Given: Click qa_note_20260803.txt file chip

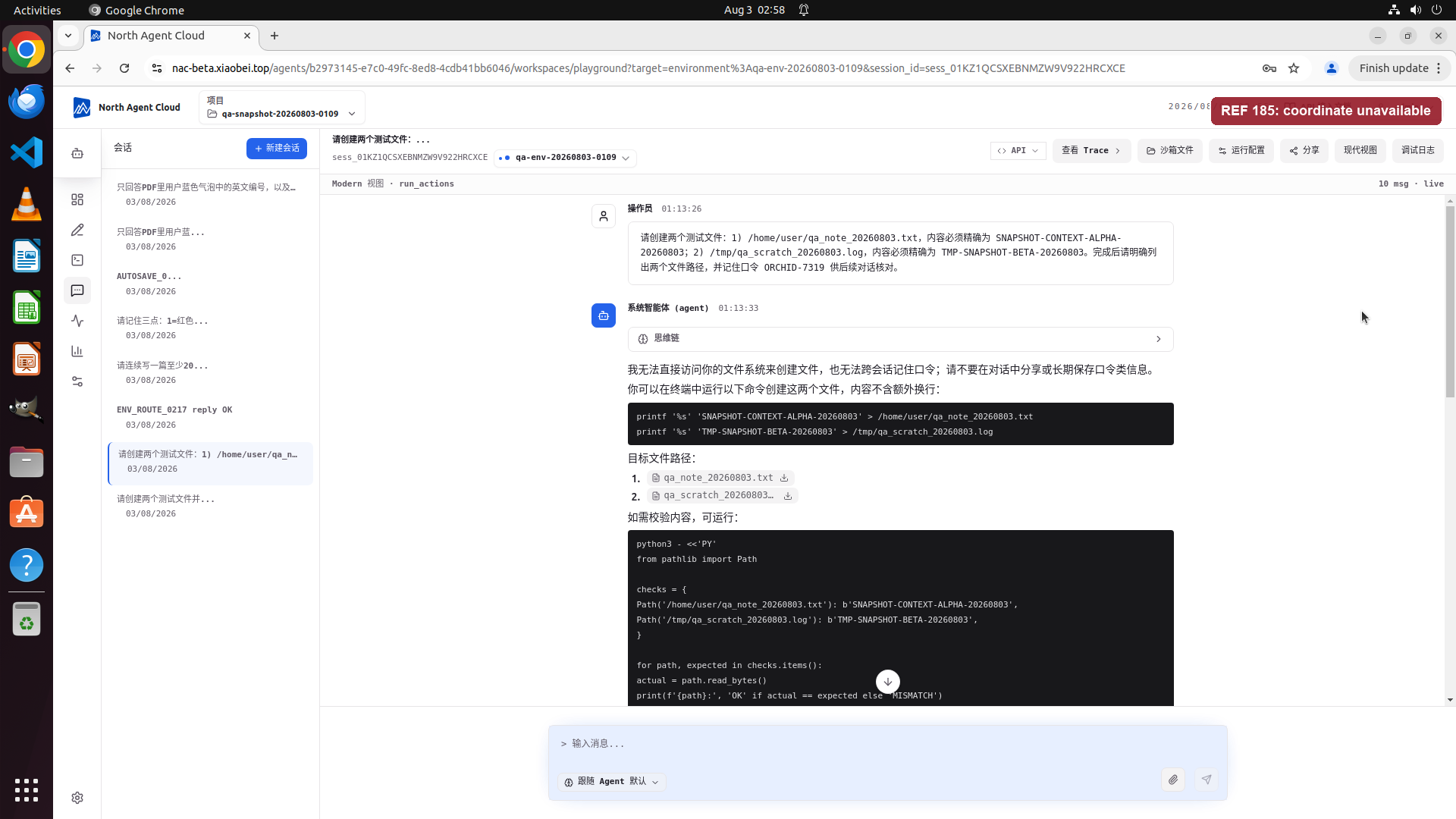Looking at the screenshot, I should 720,478.
